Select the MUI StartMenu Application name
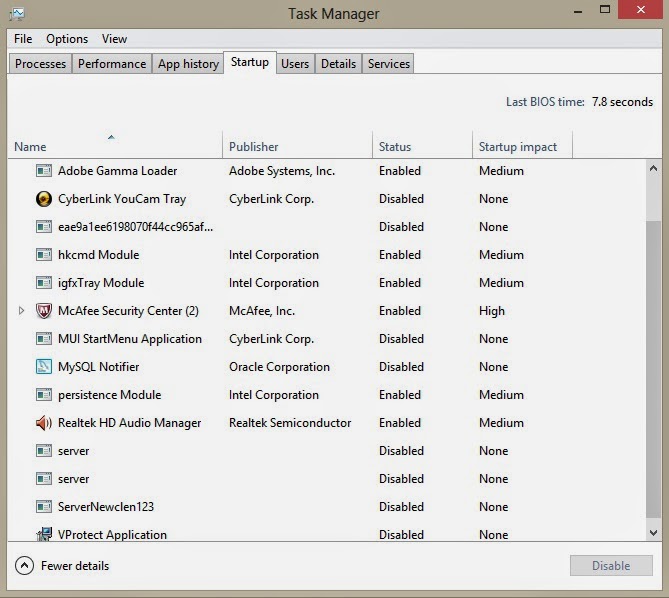The height and width of the screenshot is (598, 669). point(130,339)
